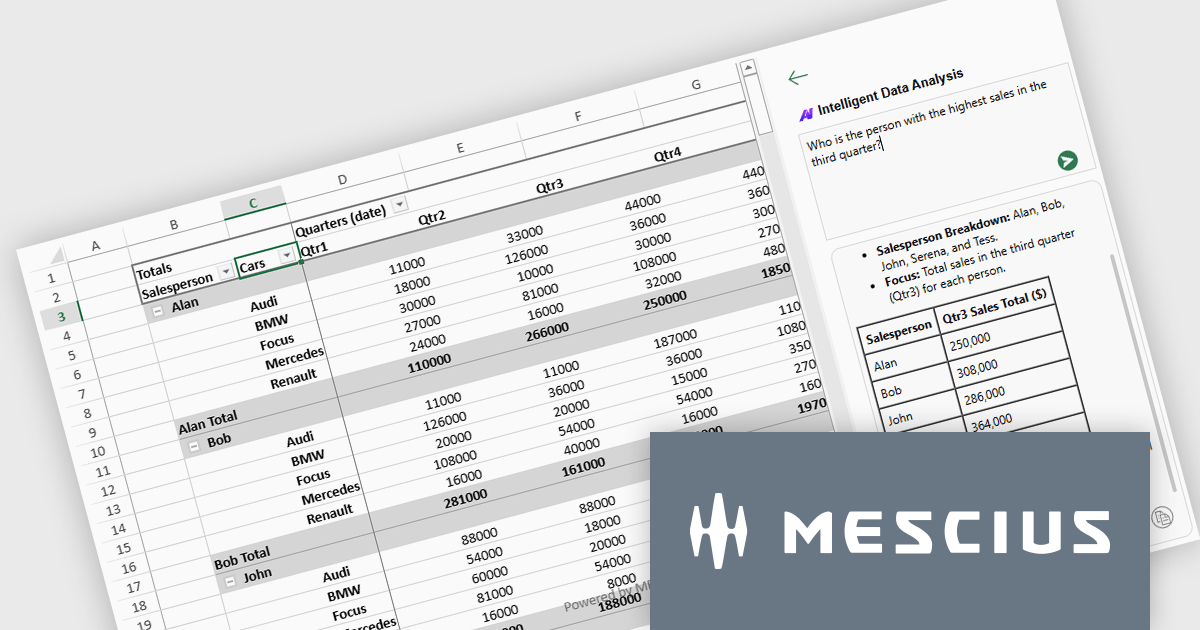Click 'Alan' in the analysis result table
This screenshot has width=1200, height=630.
[886, 364]
